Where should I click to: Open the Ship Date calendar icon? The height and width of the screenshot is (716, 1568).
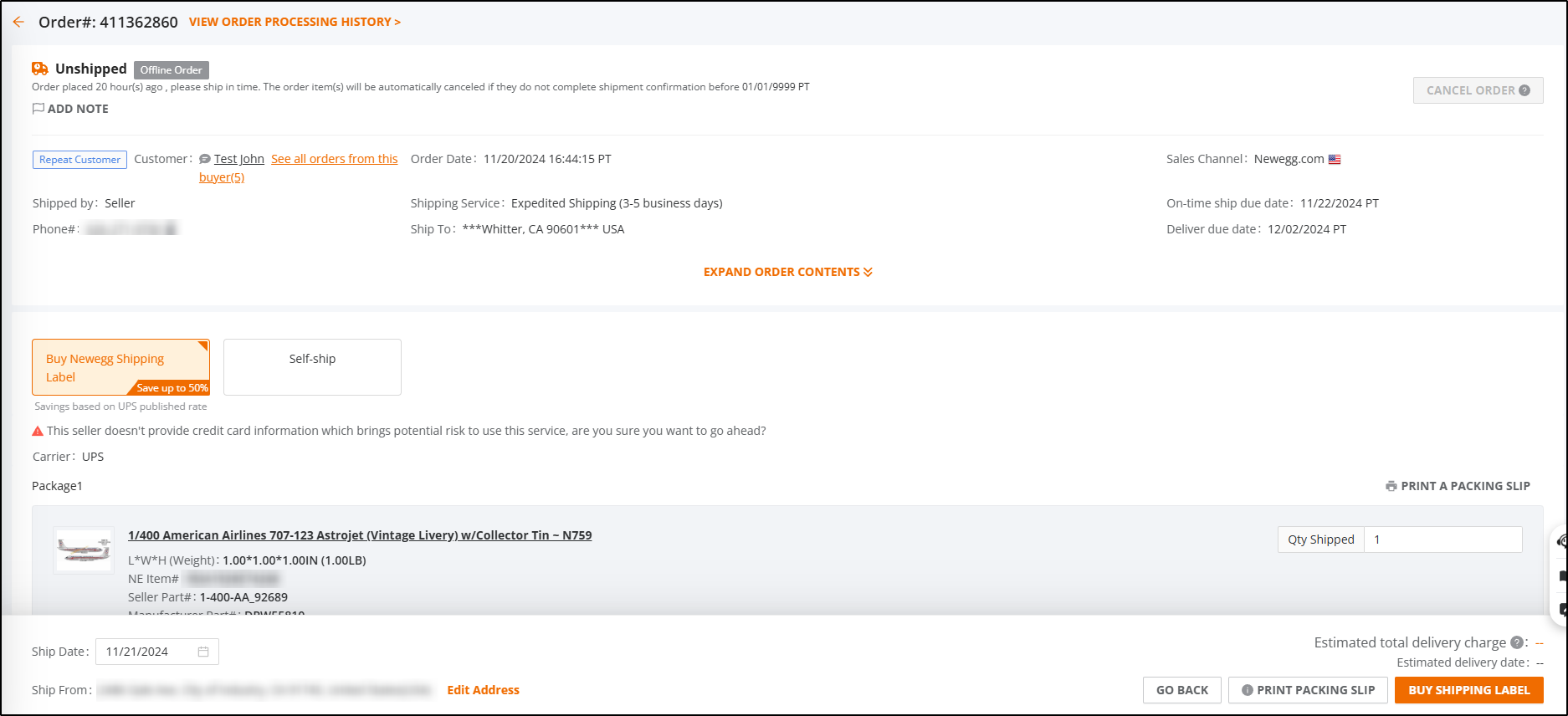tap(203, 652)
